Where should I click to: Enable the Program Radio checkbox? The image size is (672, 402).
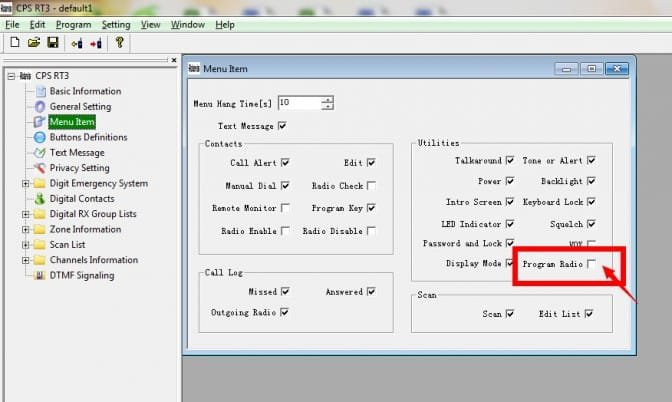pos(591,264)
